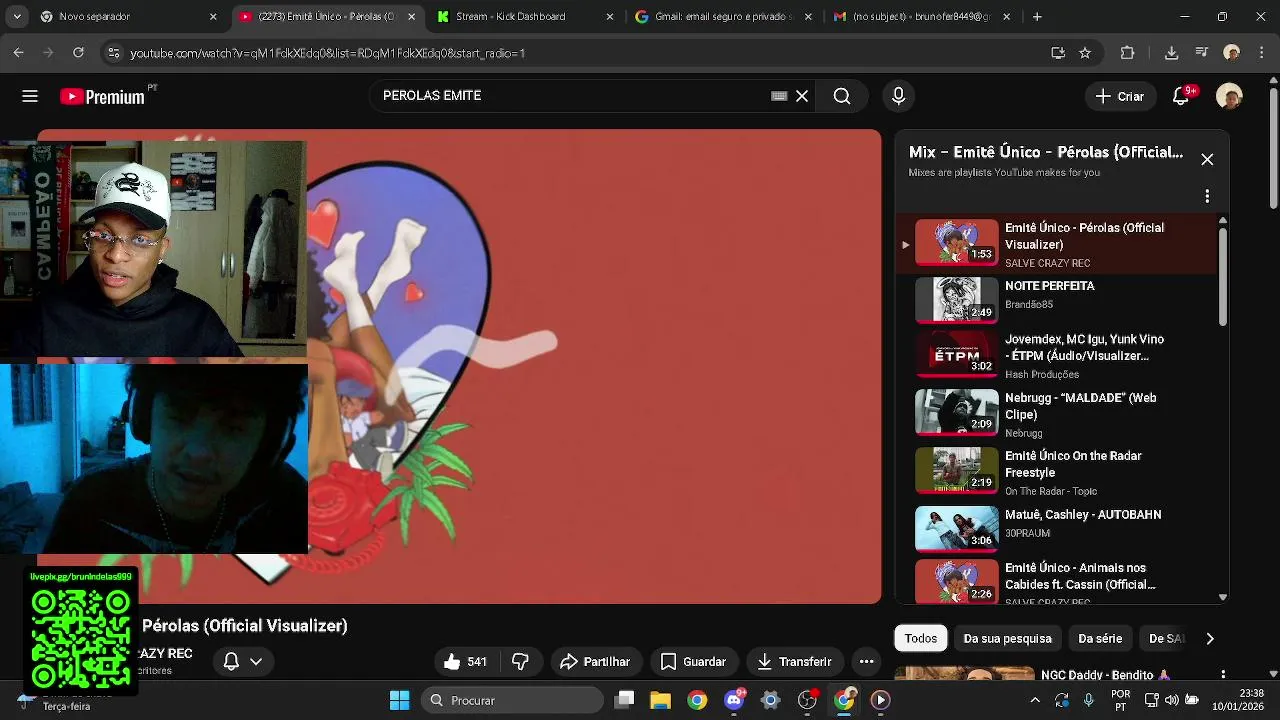This screenshot has width=1280, height=720.
Task: Dislike the video with thumbs-down
Action: [520, 661]
